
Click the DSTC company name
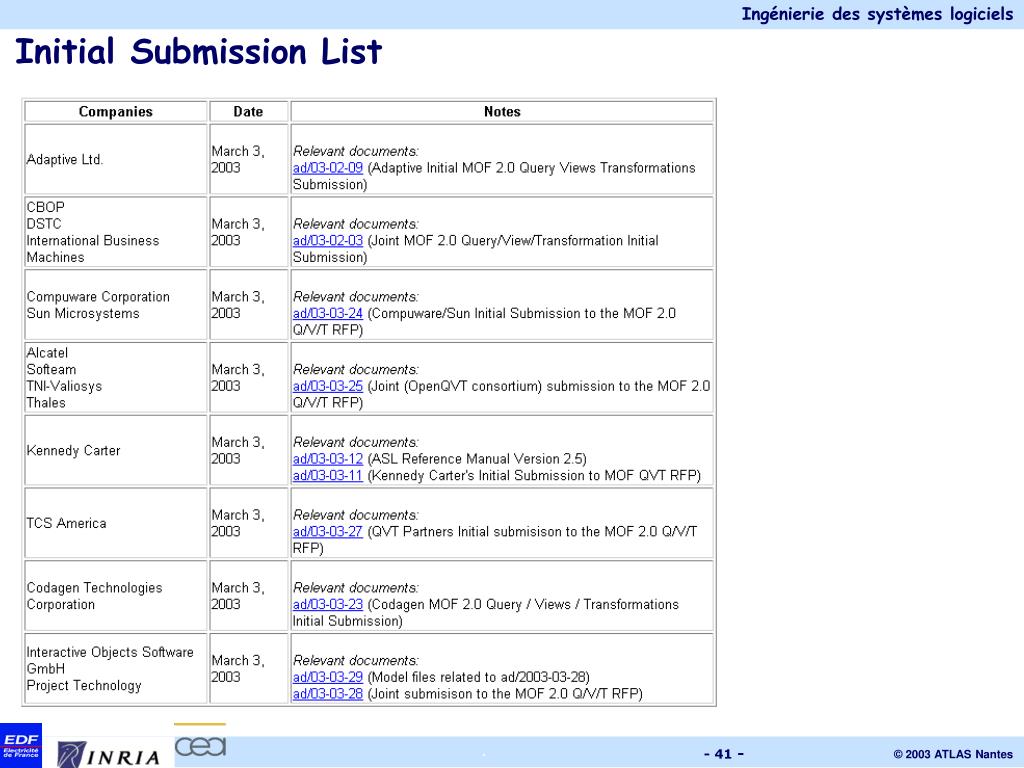pyautogui.click(x=44, y=224)
